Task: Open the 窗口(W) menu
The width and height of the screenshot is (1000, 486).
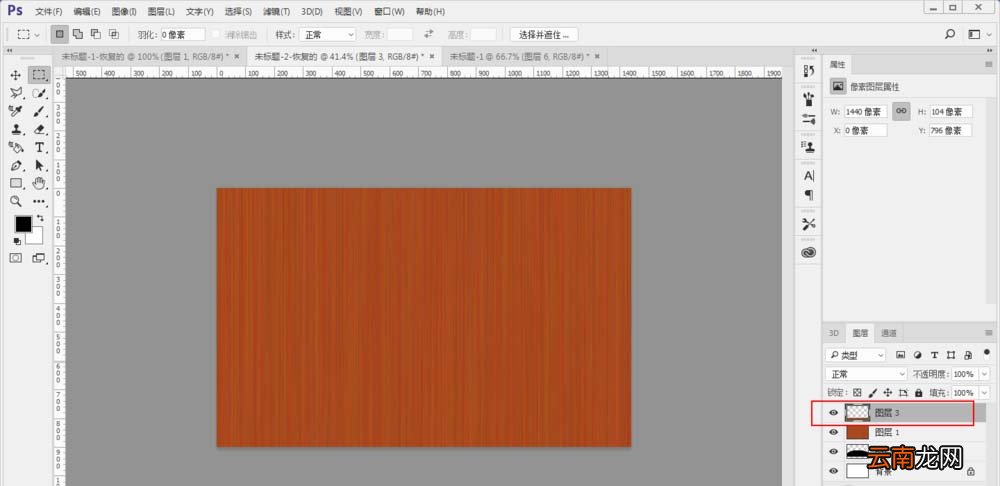Action: (389, 11)
